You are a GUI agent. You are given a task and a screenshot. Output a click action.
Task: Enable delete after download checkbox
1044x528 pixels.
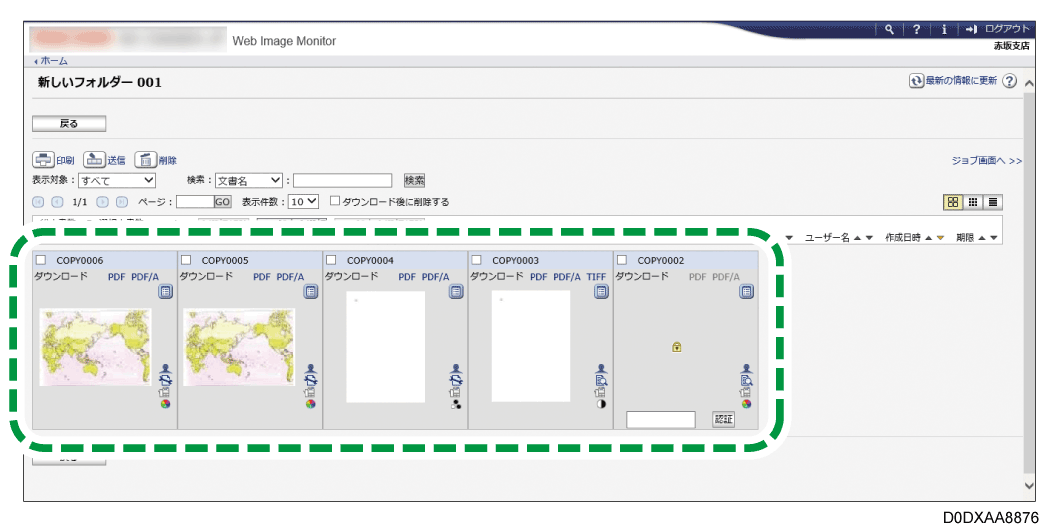click(x=336, y=201)
